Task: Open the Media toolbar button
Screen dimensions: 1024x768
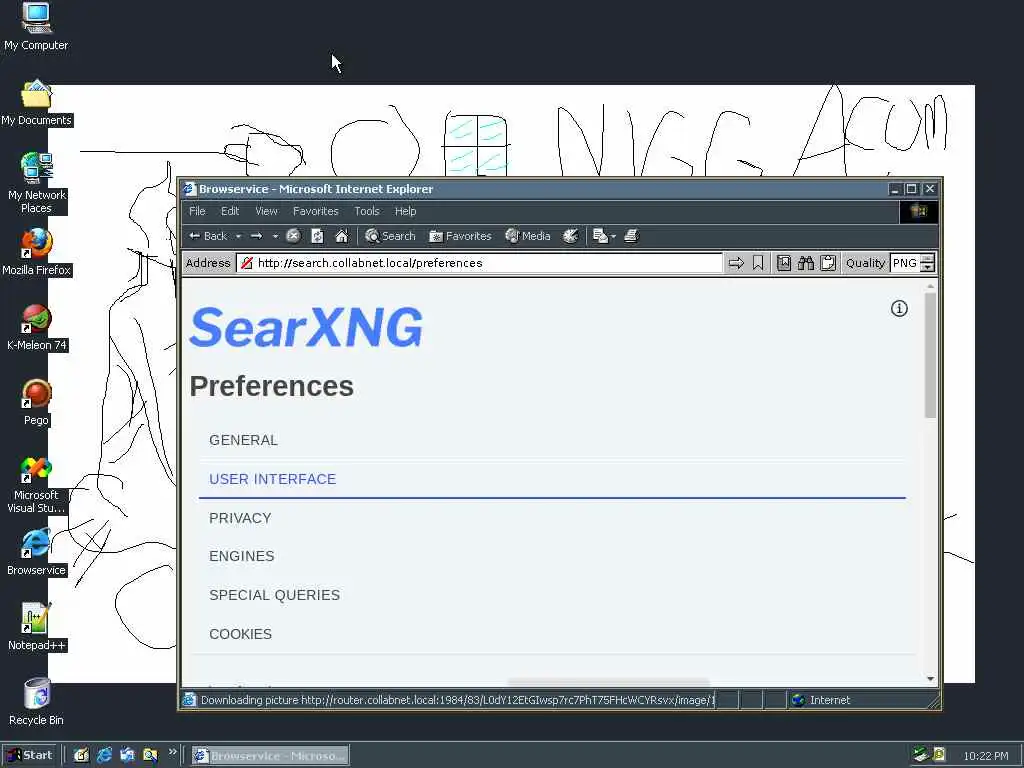Action: [x=528, y=236]
